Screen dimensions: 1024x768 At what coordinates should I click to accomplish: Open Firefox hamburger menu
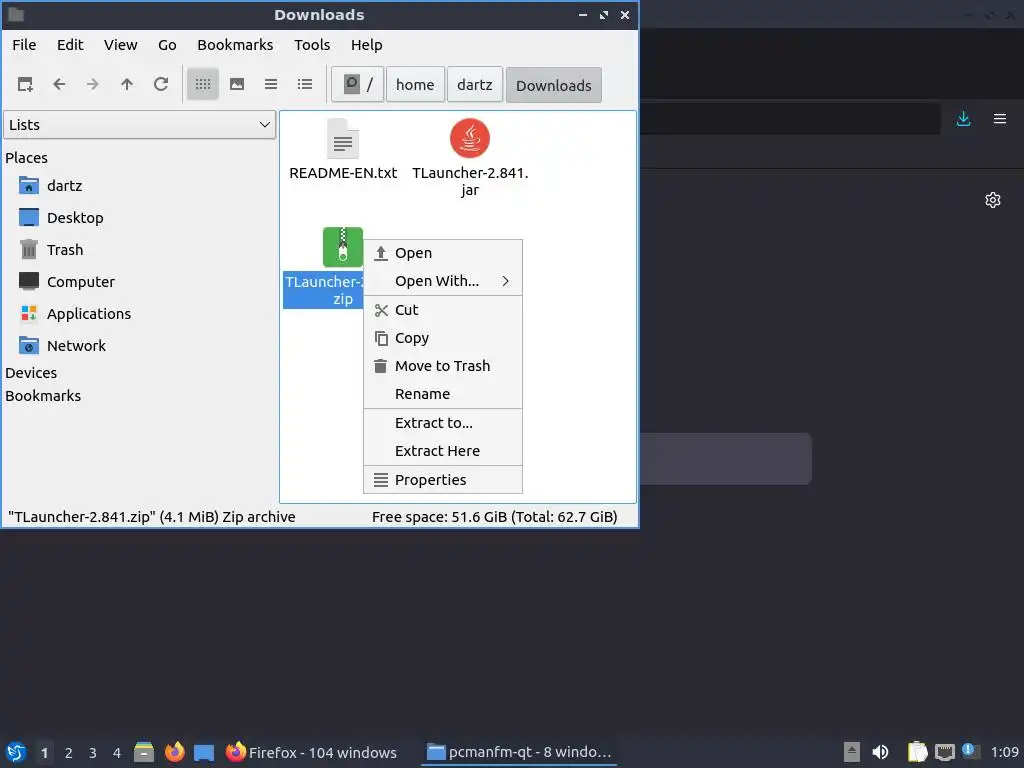pos(1000,119)
